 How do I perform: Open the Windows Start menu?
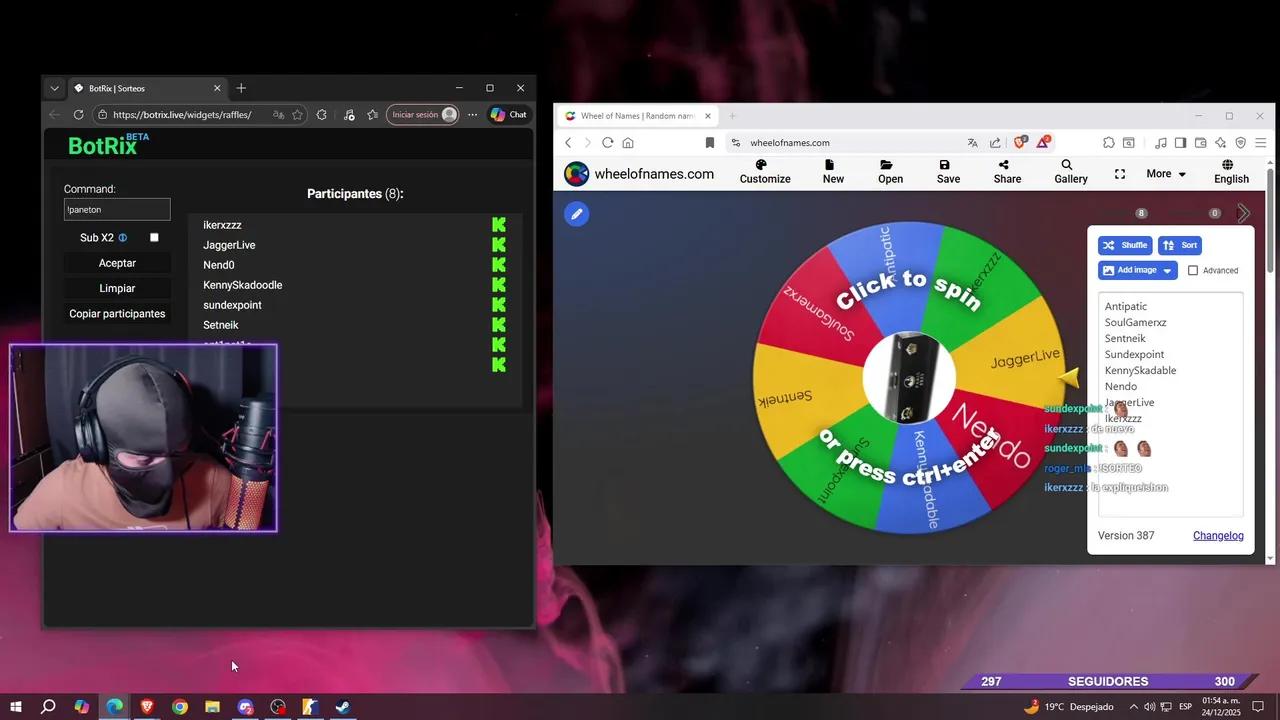click(15, 707)
